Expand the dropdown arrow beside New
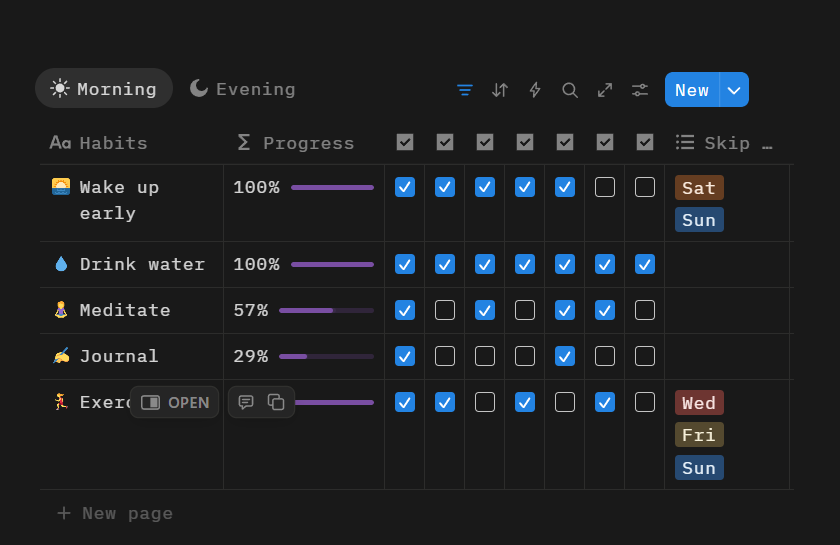This screenshot has width=840, height=545. [x=734, y=90]
